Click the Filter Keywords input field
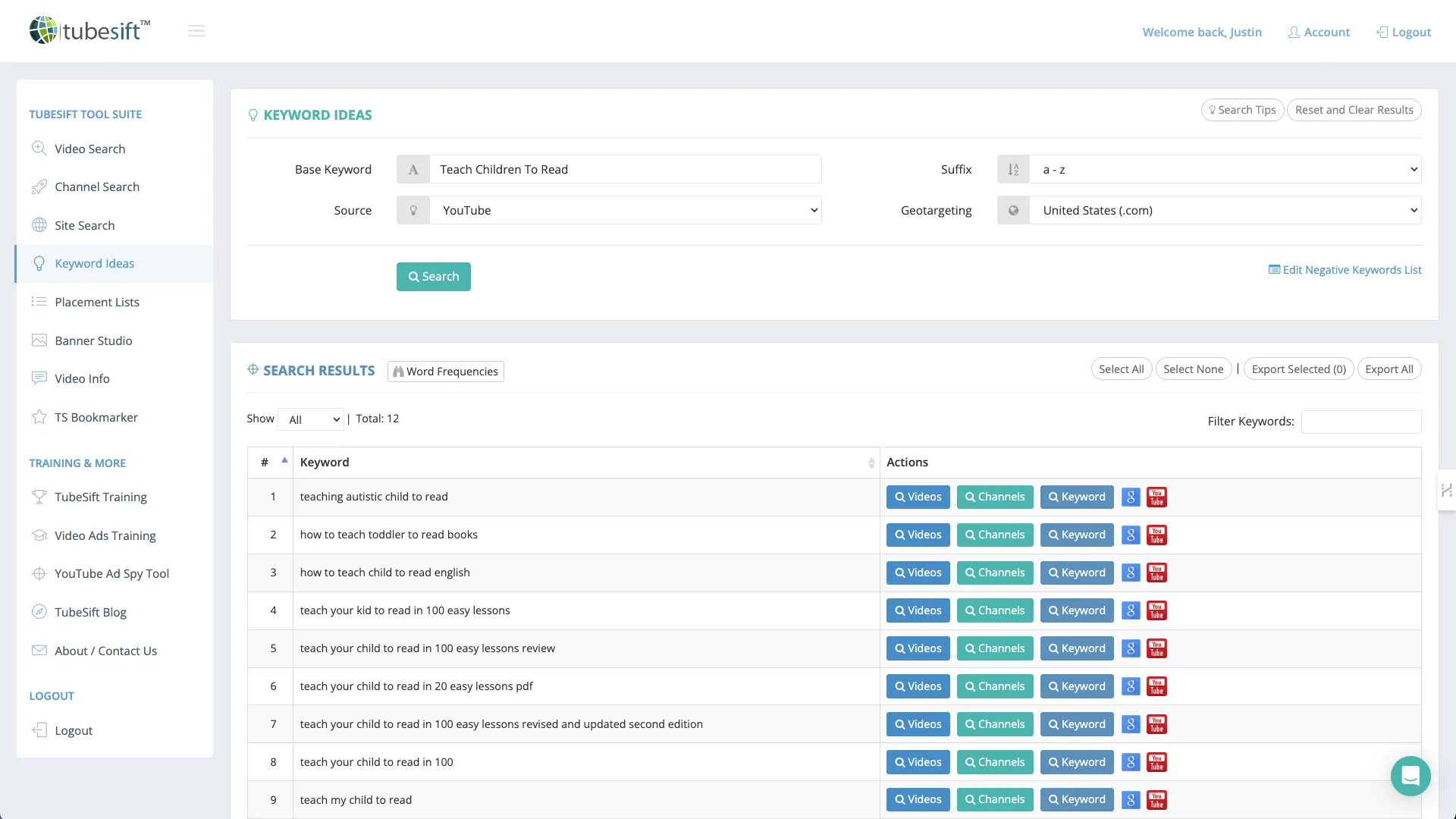This screenshot has width=1456, height=819. point(1361,422)
